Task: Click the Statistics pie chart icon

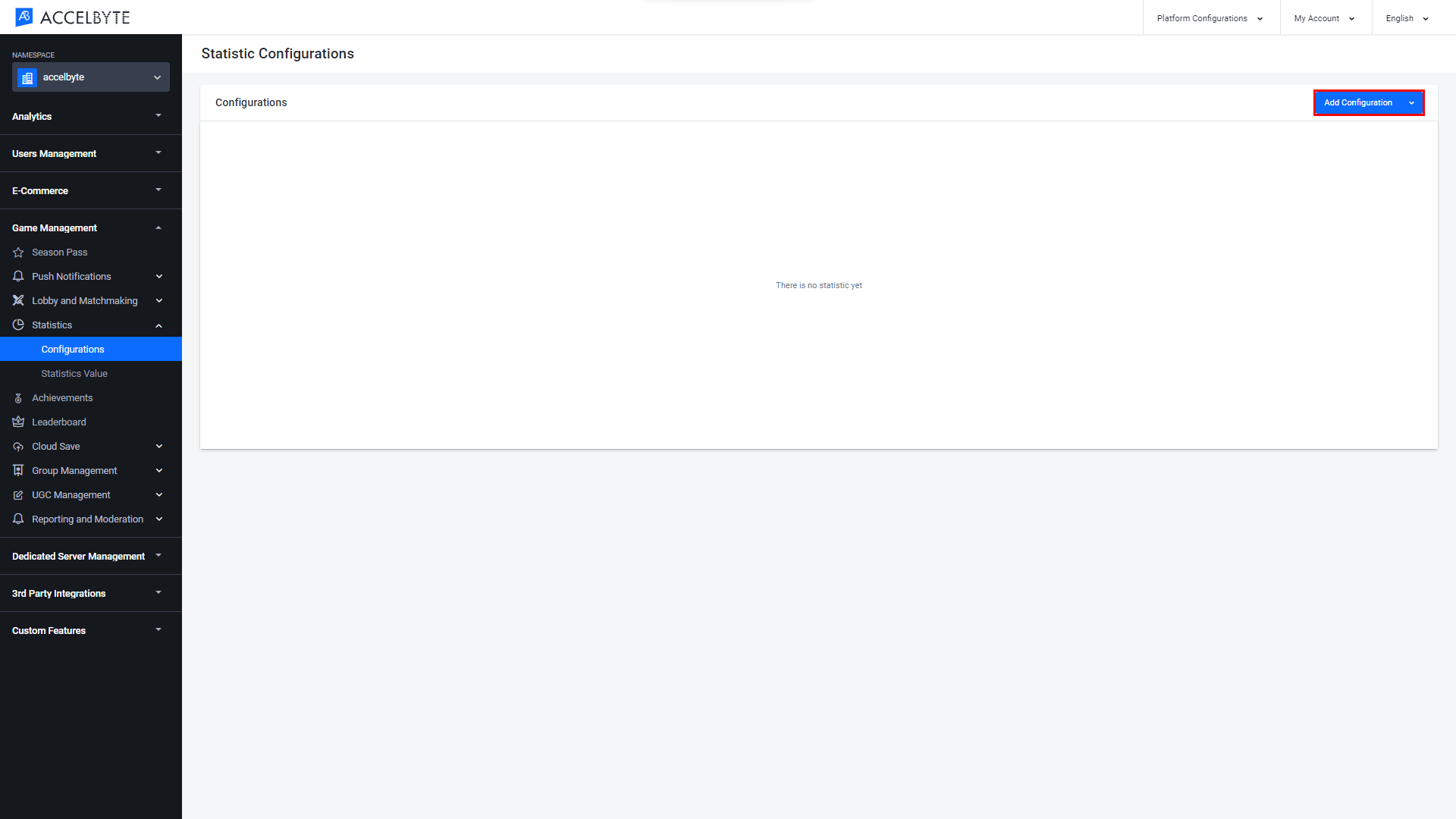Action: [18, 325]
